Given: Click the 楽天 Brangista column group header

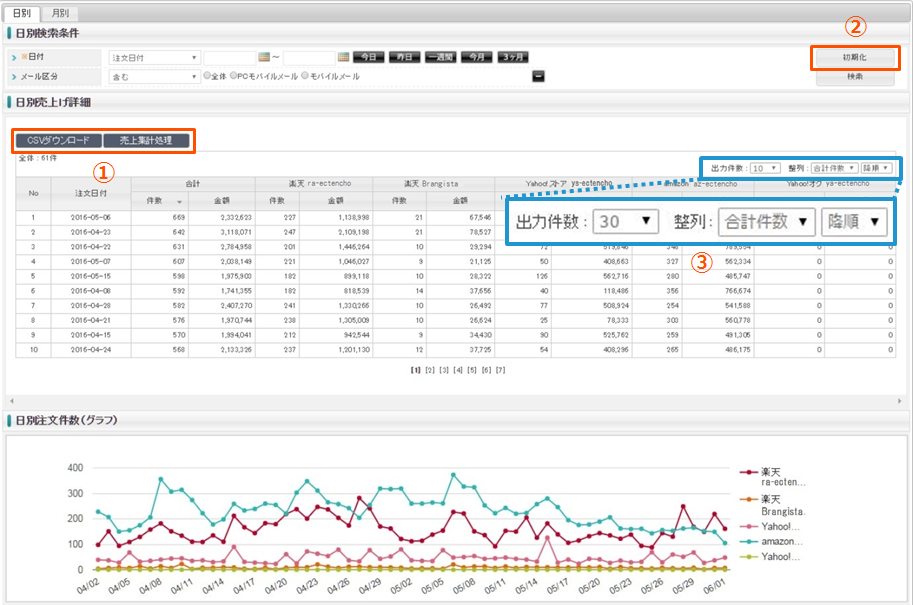Looking at the screenshot, I should [x=434, y=184].
